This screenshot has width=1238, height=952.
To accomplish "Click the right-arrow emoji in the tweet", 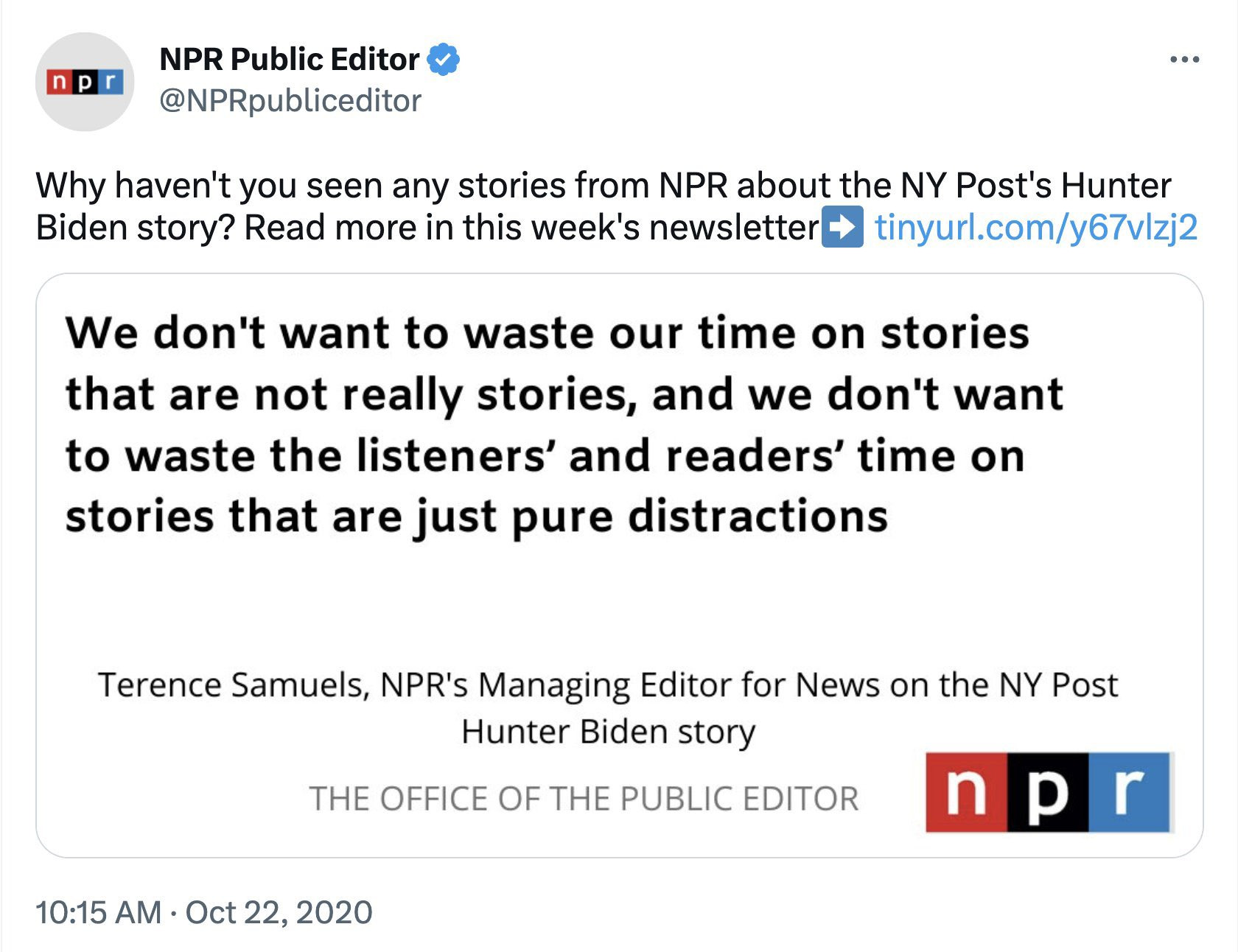I will click(842, 228).
